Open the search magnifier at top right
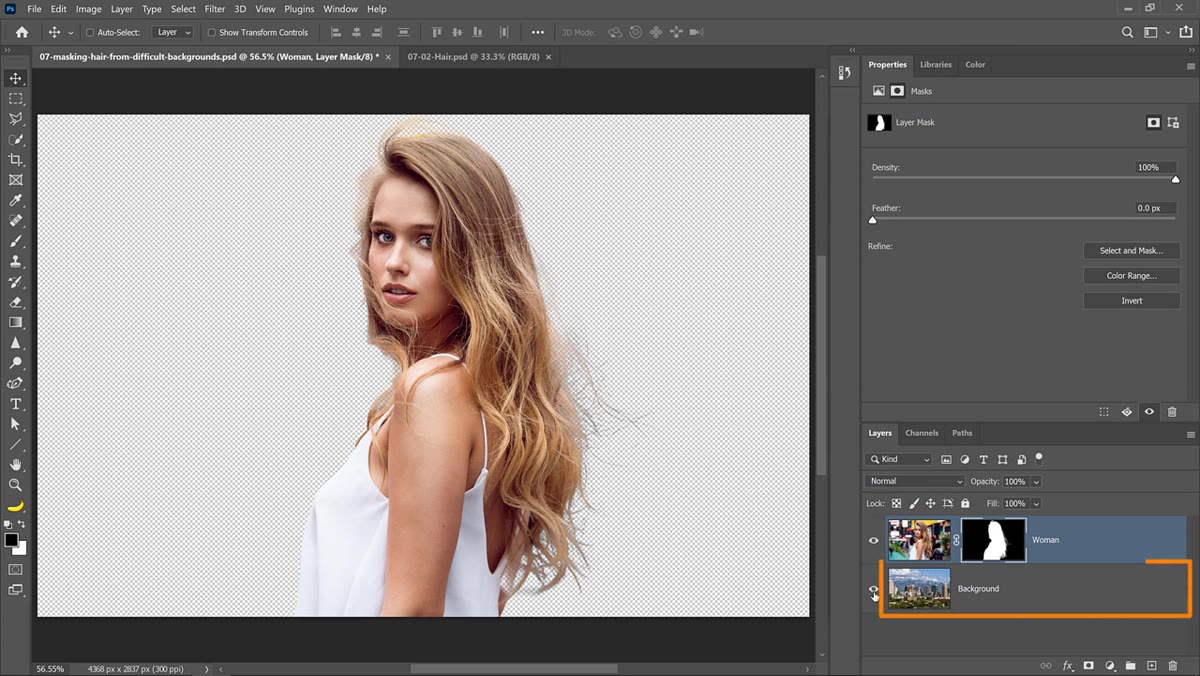Screen dimensions: 1200x676 coord(1127,32)
